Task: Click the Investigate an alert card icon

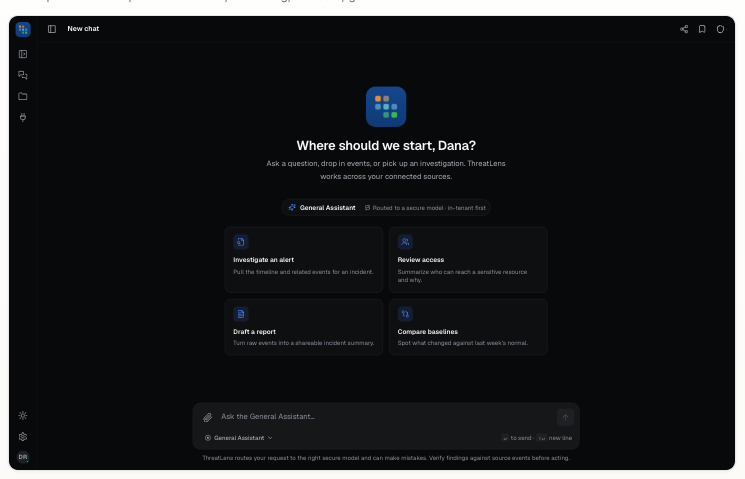Action: [241, 242]
